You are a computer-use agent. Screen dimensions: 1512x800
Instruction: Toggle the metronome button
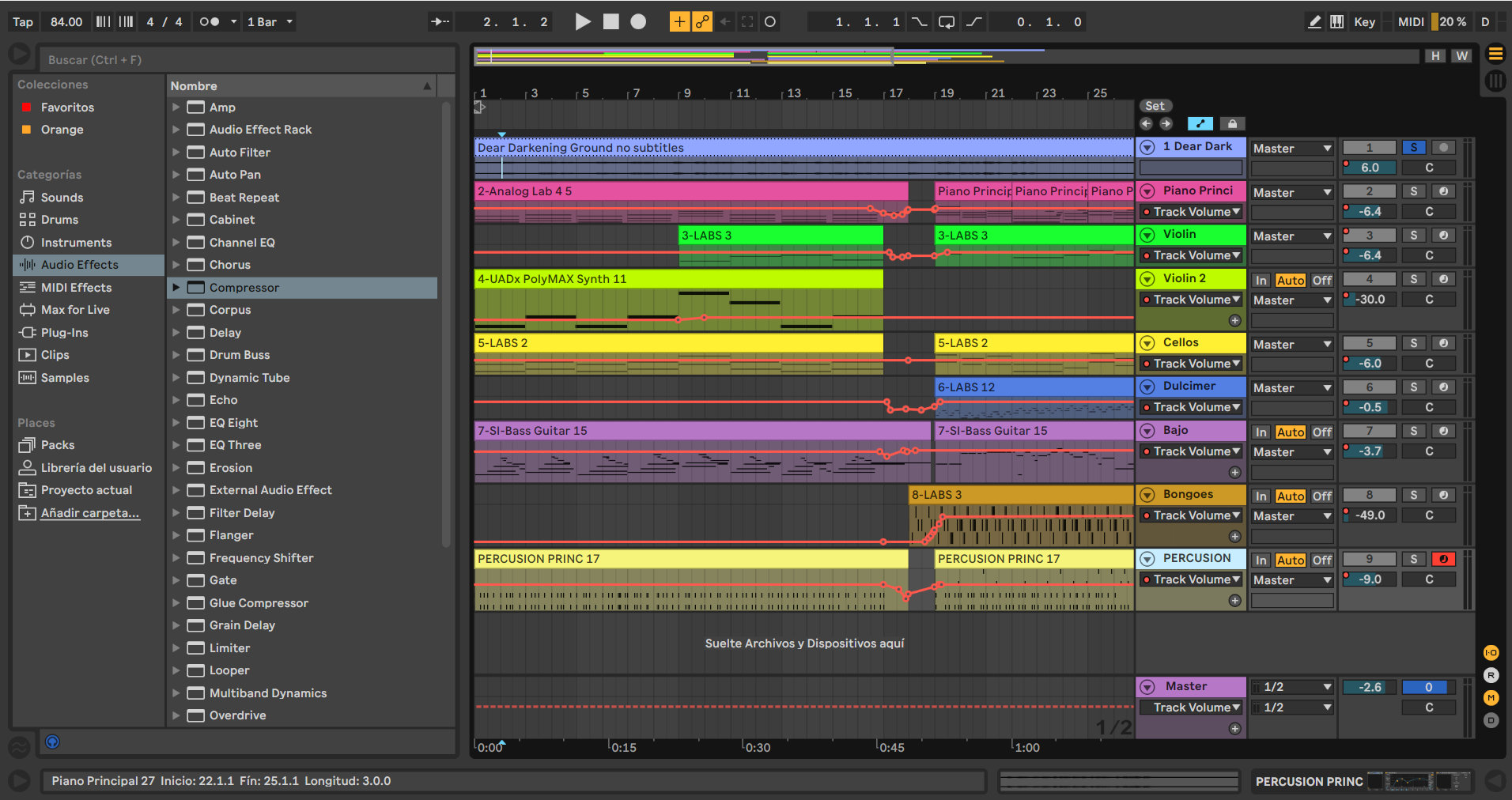pyautogui.click(x=209, y=22)
